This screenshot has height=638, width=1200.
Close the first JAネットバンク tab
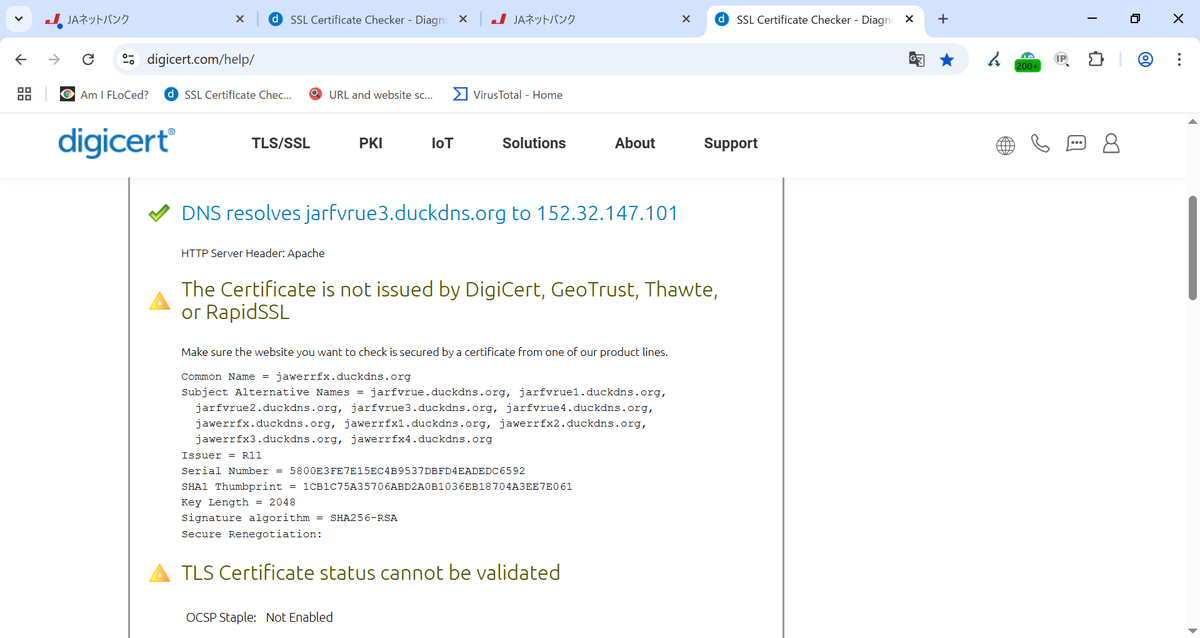[240, 19]
